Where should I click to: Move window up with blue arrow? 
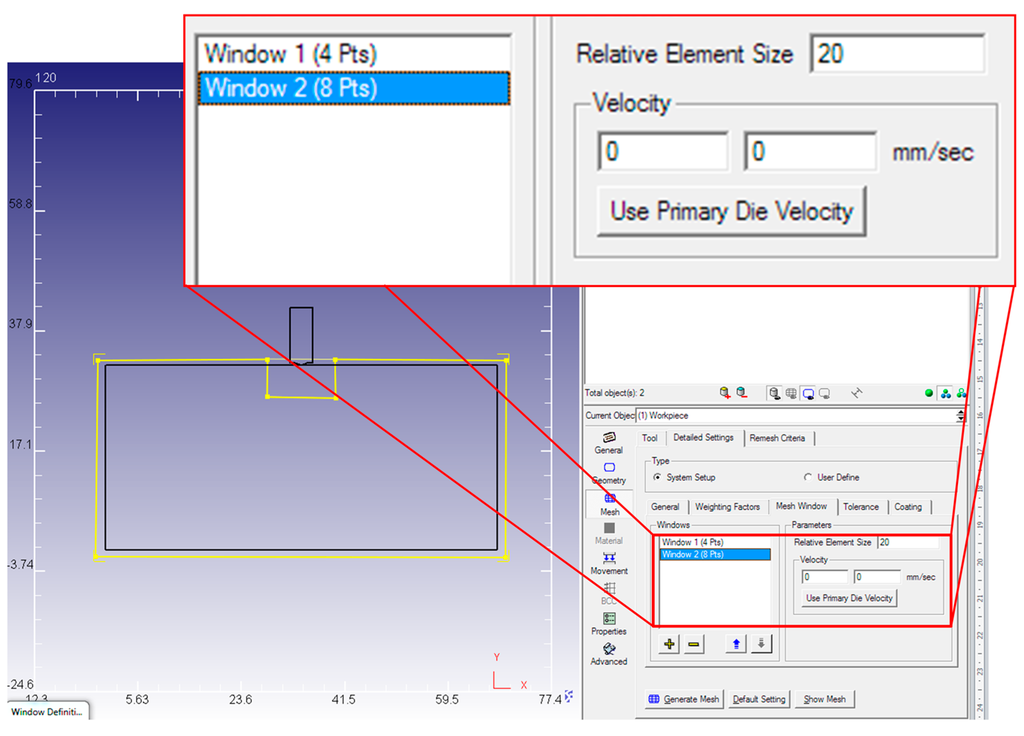tap(736, 645)
